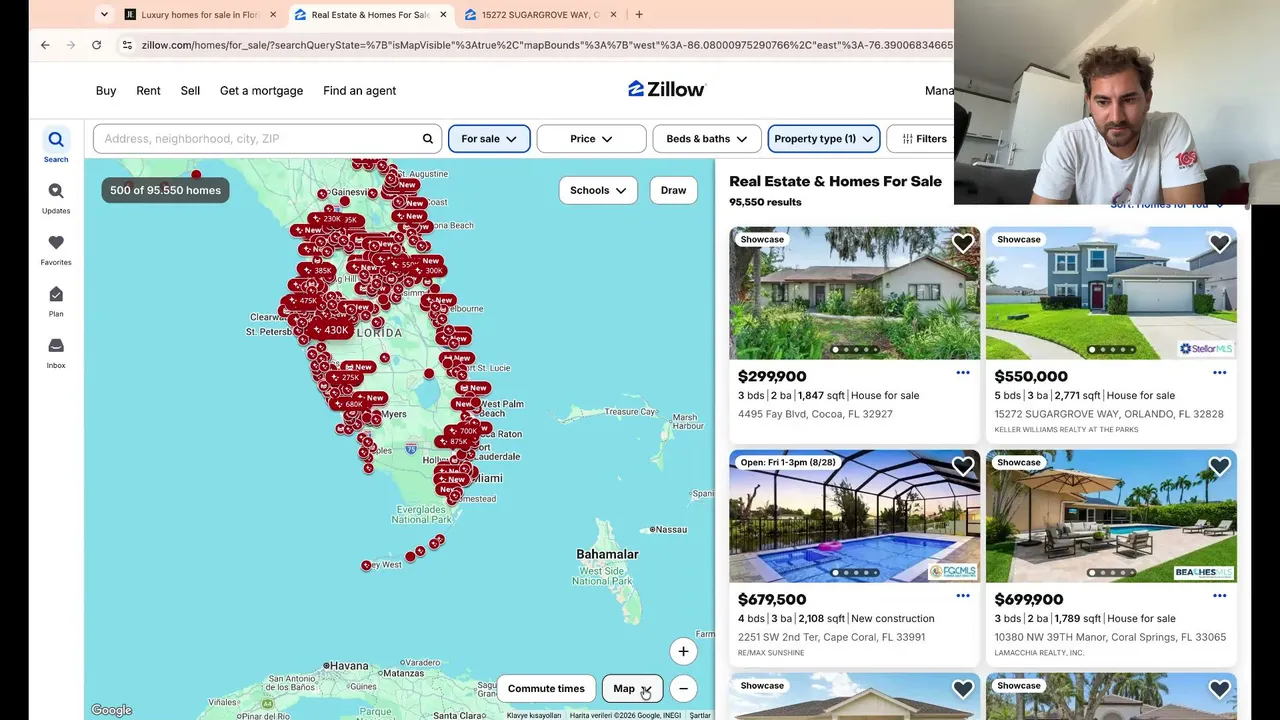Open the three-dot menu for the $550,000 listing
This screenshot has width=1280, height=720.
point(1220,373)
